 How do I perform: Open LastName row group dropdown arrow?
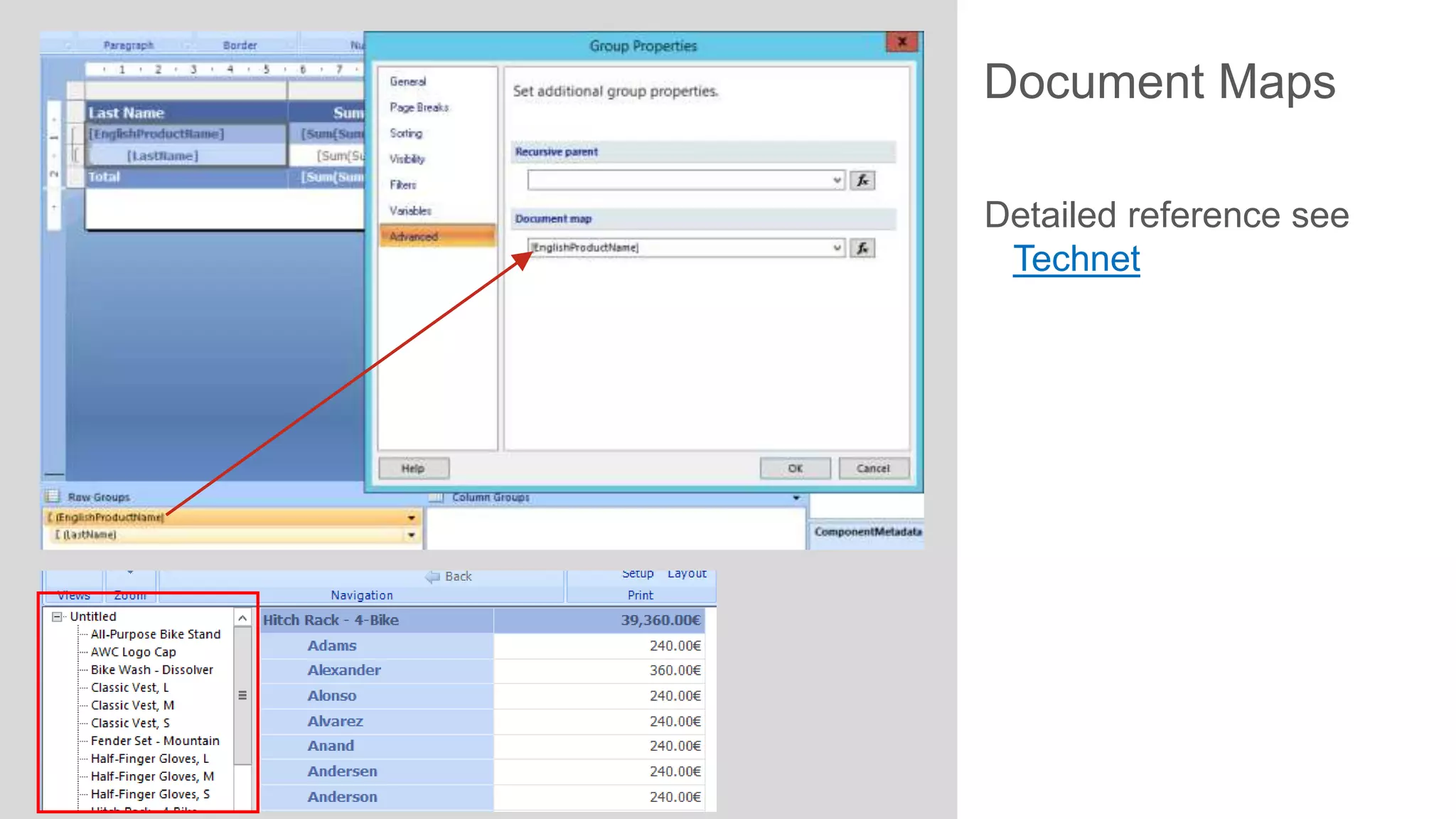pyautogui.click(x=411, y=535)
